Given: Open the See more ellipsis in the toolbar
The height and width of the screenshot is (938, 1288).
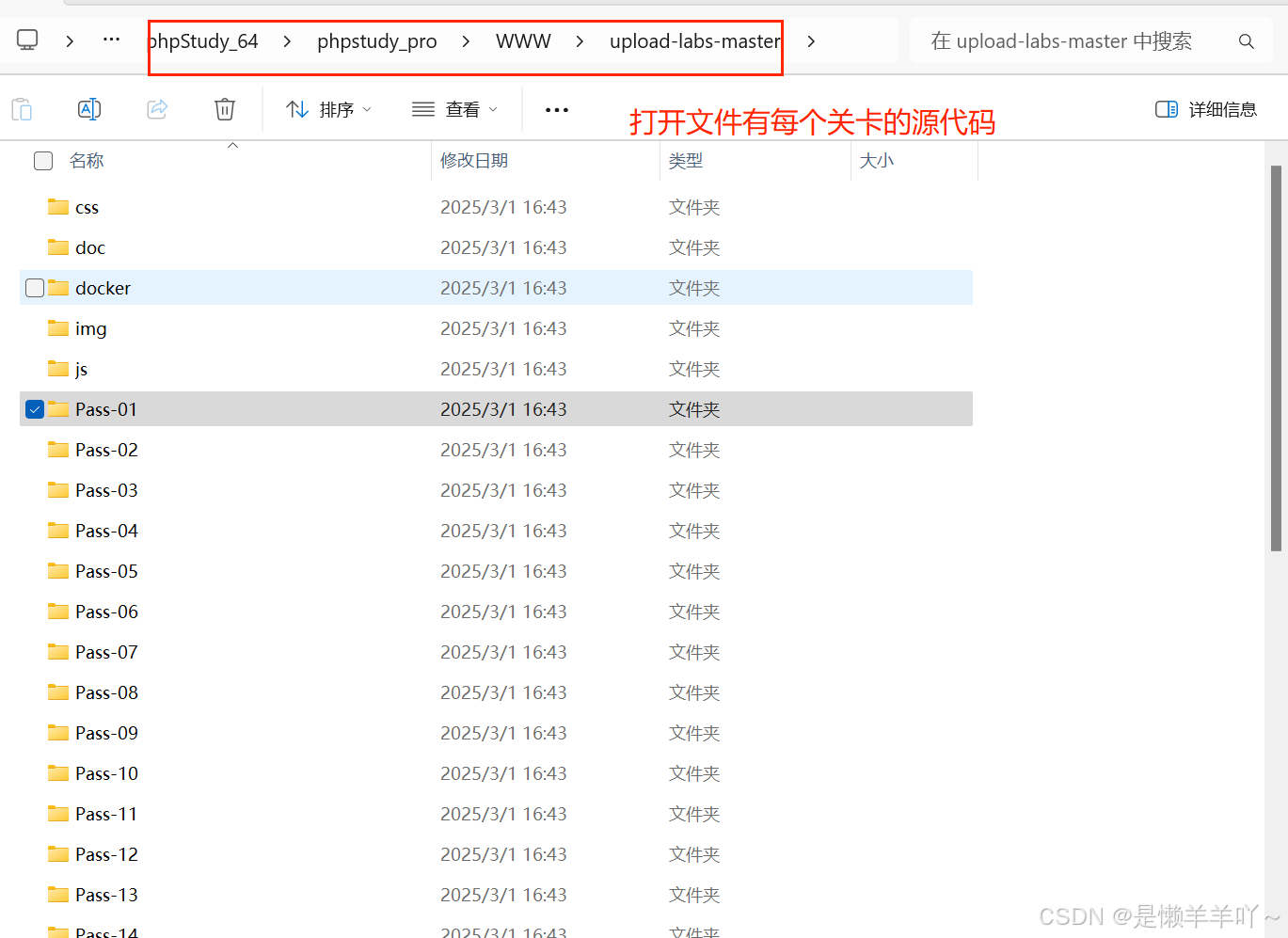Looking at the screenshot, I should [x=556, y=110].
